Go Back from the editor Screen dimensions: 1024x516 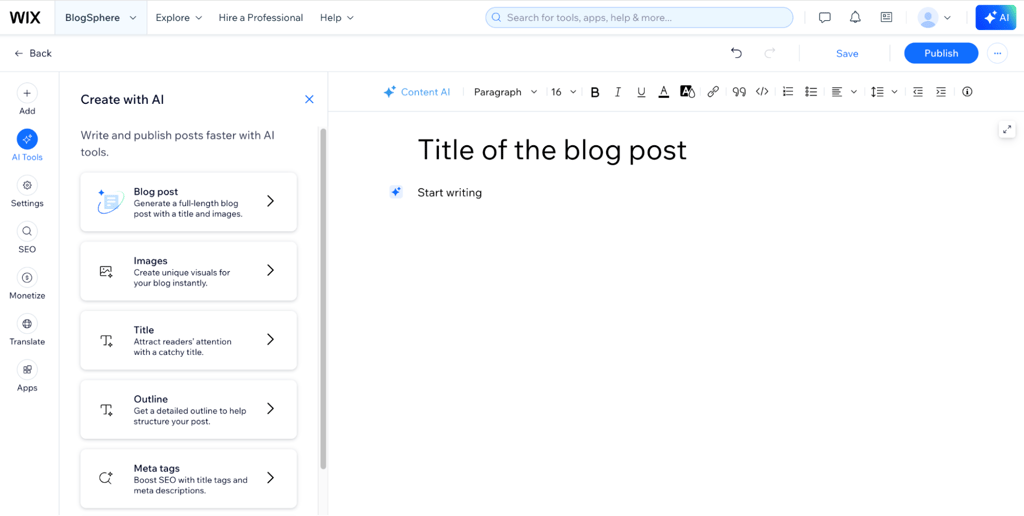(x=33, y=53)
